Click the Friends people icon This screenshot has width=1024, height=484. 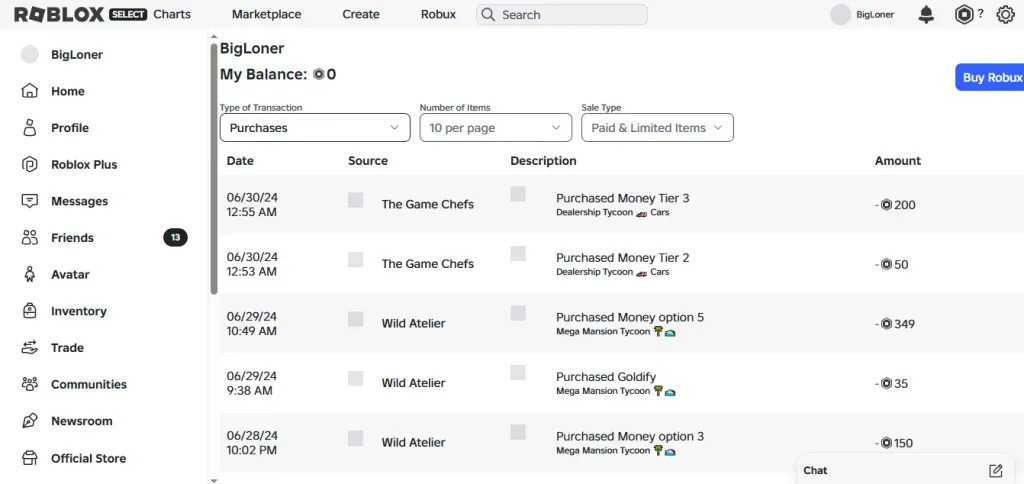coord(29,237)
